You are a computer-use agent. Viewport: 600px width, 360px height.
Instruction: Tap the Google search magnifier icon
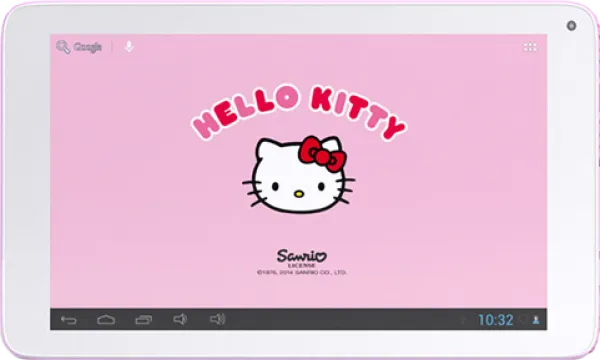tap(63, 47)
